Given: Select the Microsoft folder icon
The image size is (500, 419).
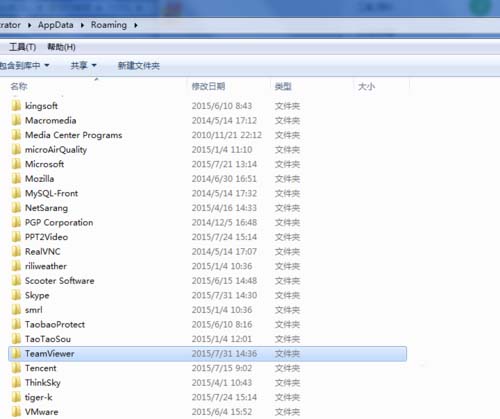Looking at the screenshot, I should point(16,164).
